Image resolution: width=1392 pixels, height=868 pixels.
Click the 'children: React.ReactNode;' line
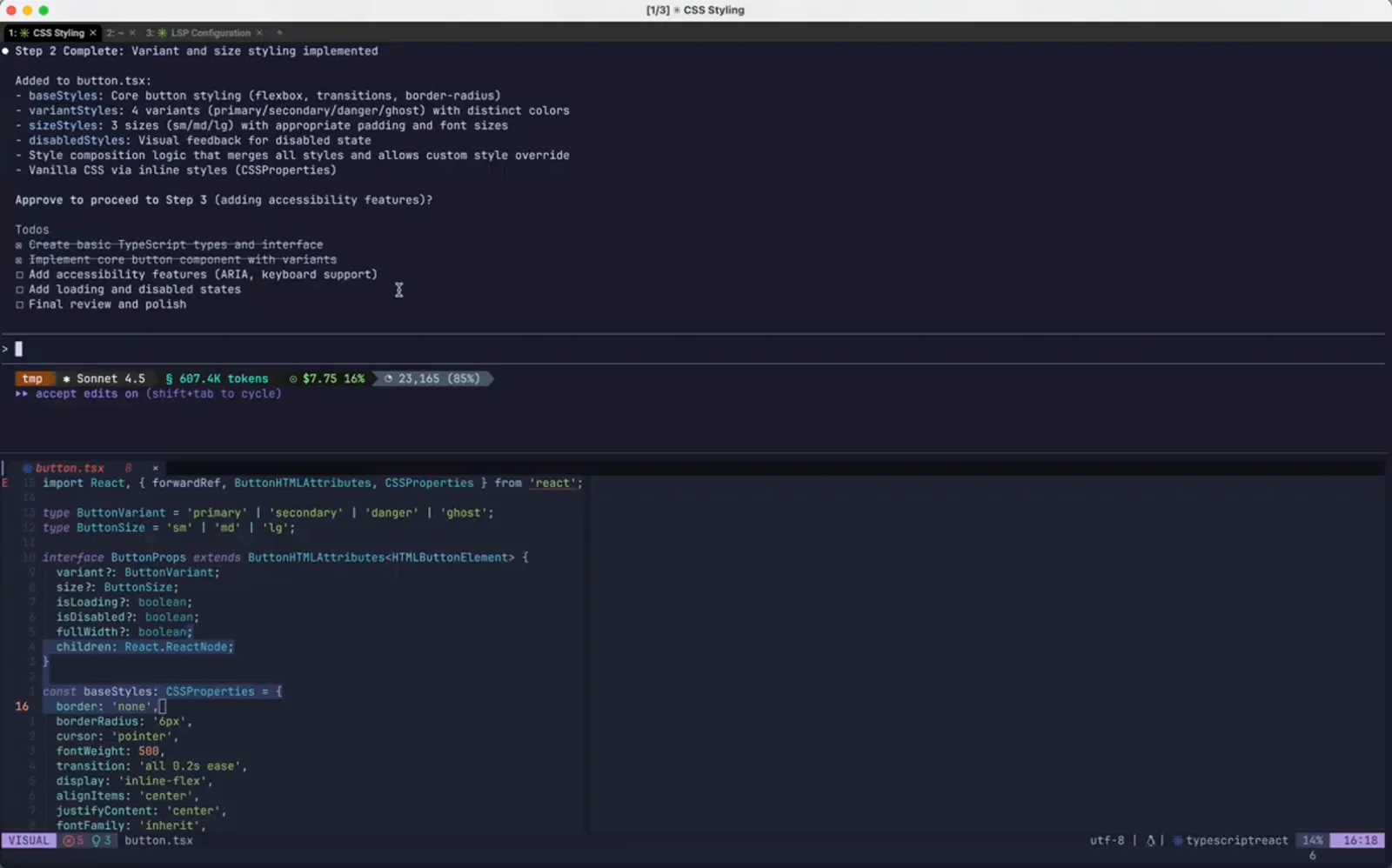click(x=145, y=647)
